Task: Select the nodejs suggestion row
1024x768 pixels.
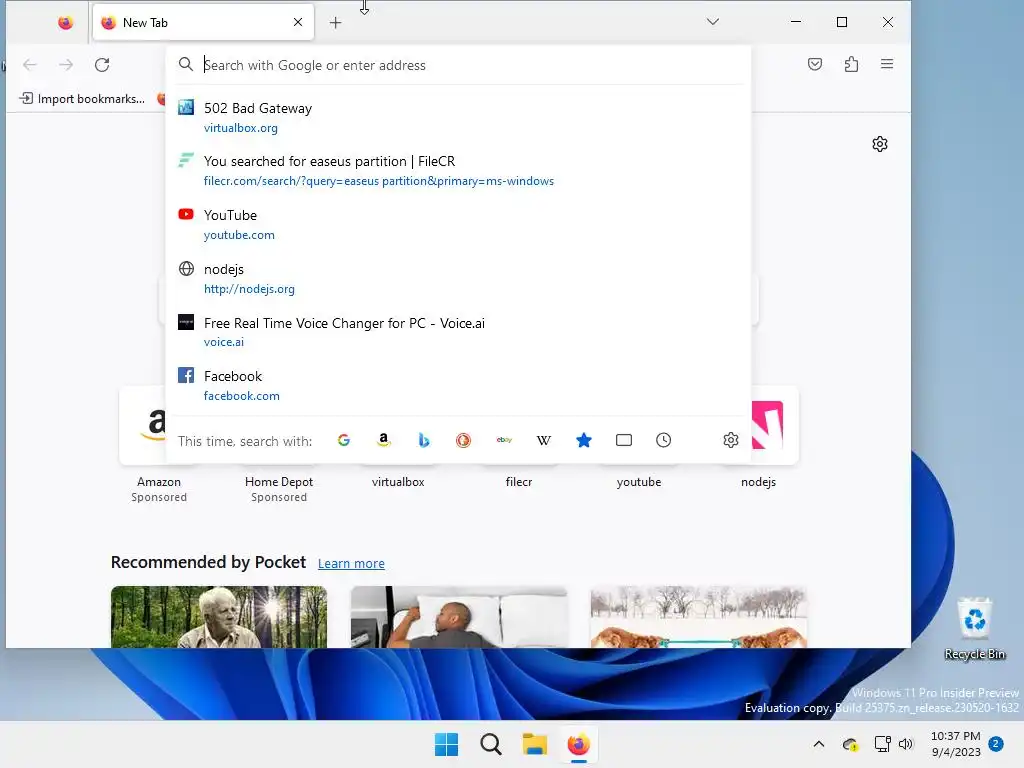Action: coord(458,278)
